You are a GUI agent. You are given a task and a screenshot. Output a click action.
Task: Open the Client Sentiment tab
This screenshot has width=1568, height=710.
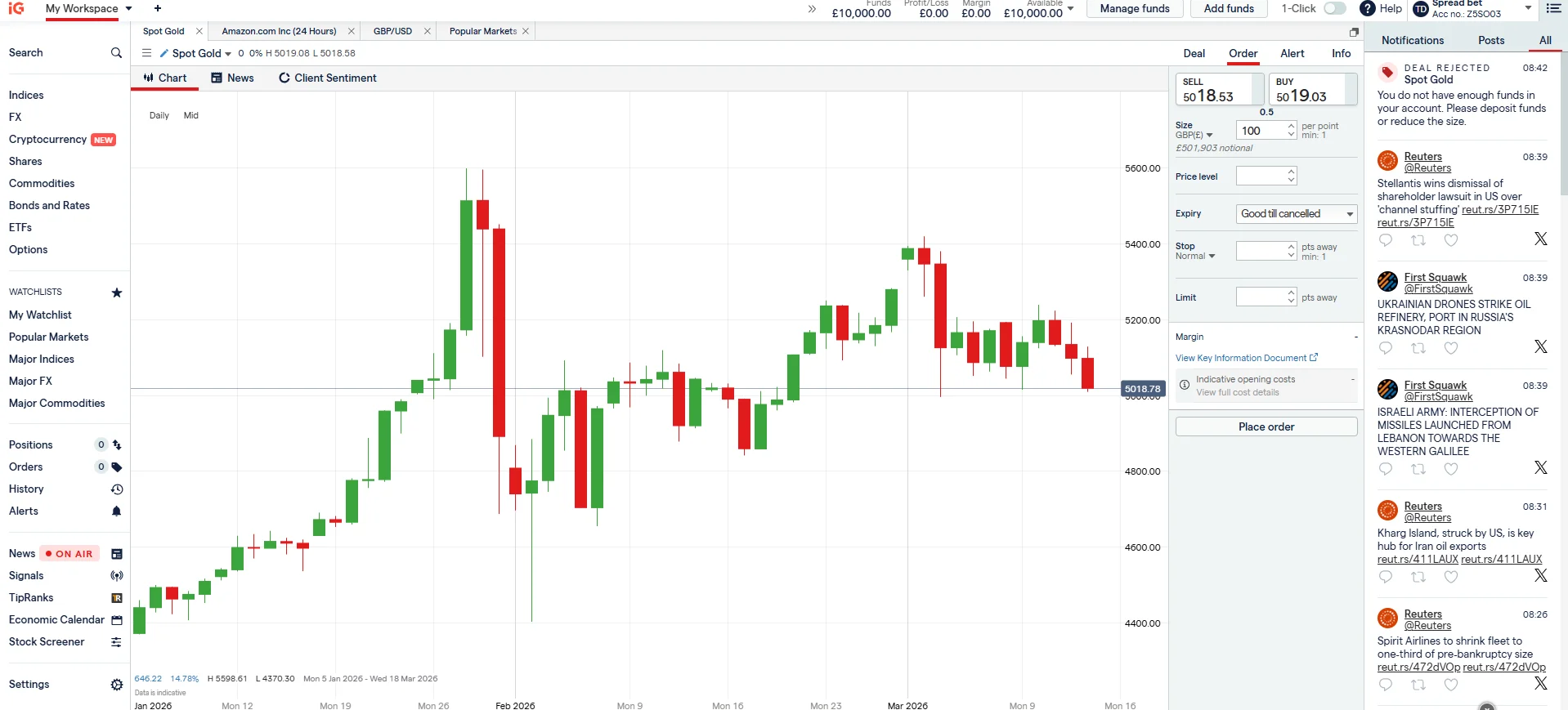328,78
